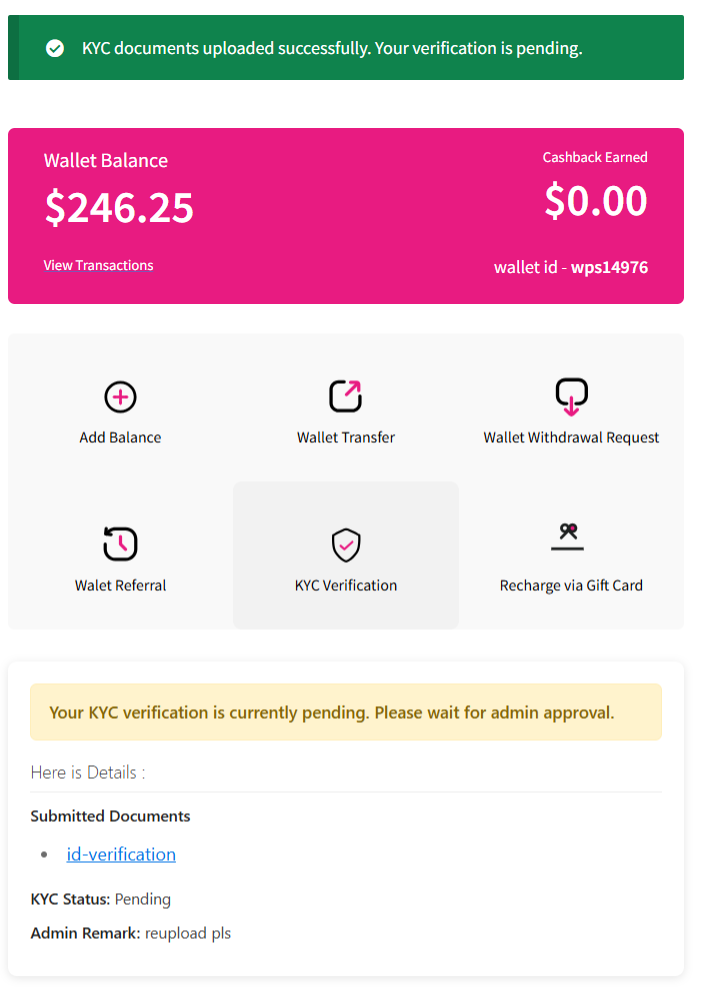
Task: Click the Wallet Withdrawal Request icon
Action: coord(571,395)
